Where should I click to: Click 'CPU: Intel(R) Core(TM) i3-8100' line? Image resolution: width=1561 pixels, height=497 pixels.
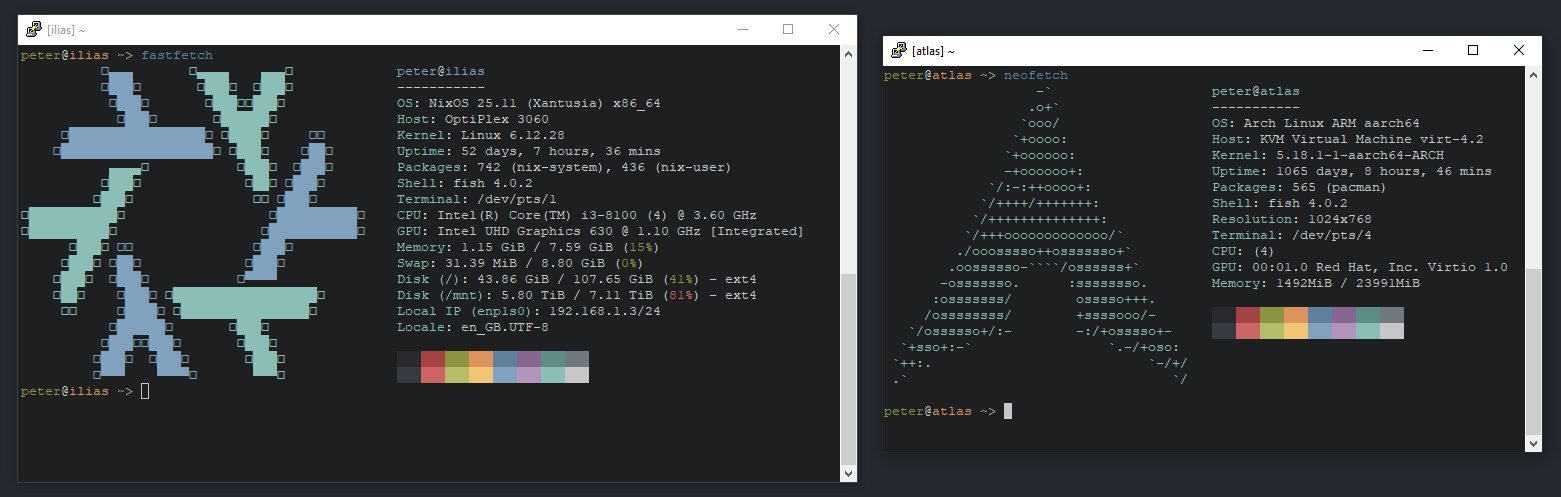coord(576,215)
